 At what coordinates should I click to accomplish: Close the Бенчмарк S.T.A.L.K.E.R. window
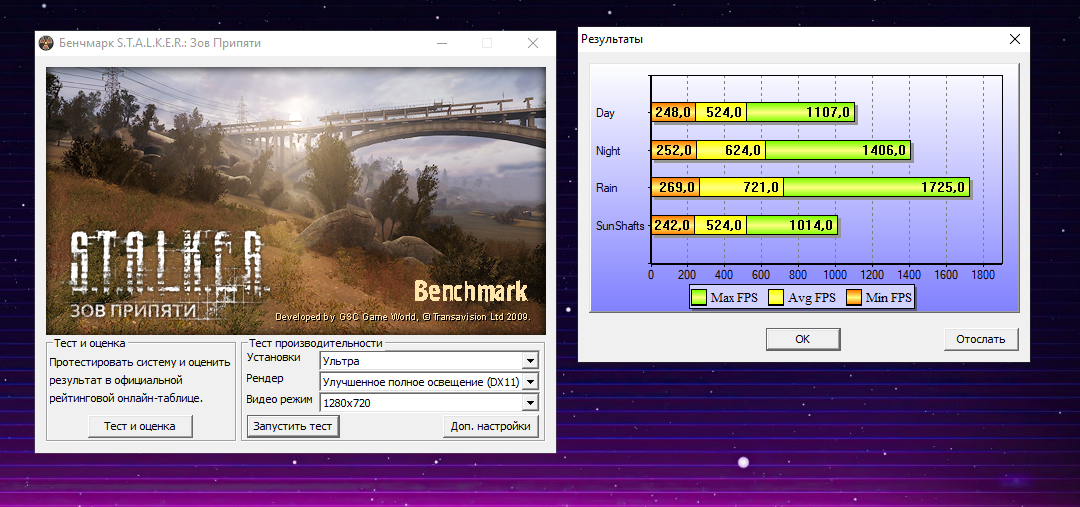pos(532,43)
